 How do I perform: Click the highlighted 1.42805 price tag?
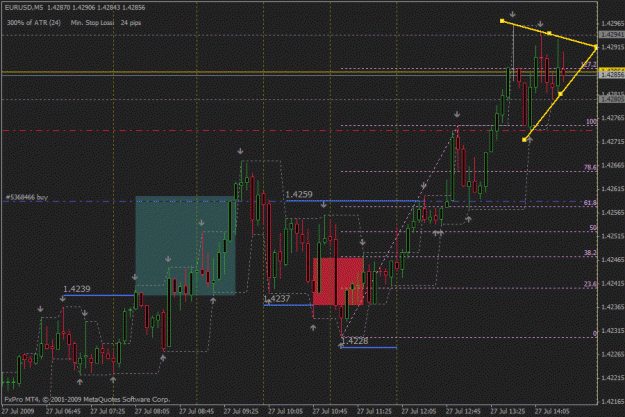pyautogui.click(x=612, y=99)
